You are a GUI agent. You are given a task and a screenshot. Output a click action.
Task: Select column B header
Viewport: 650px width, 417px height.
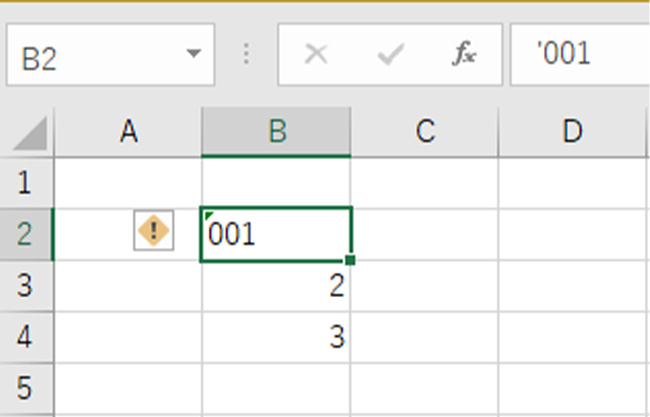[276, 132]
